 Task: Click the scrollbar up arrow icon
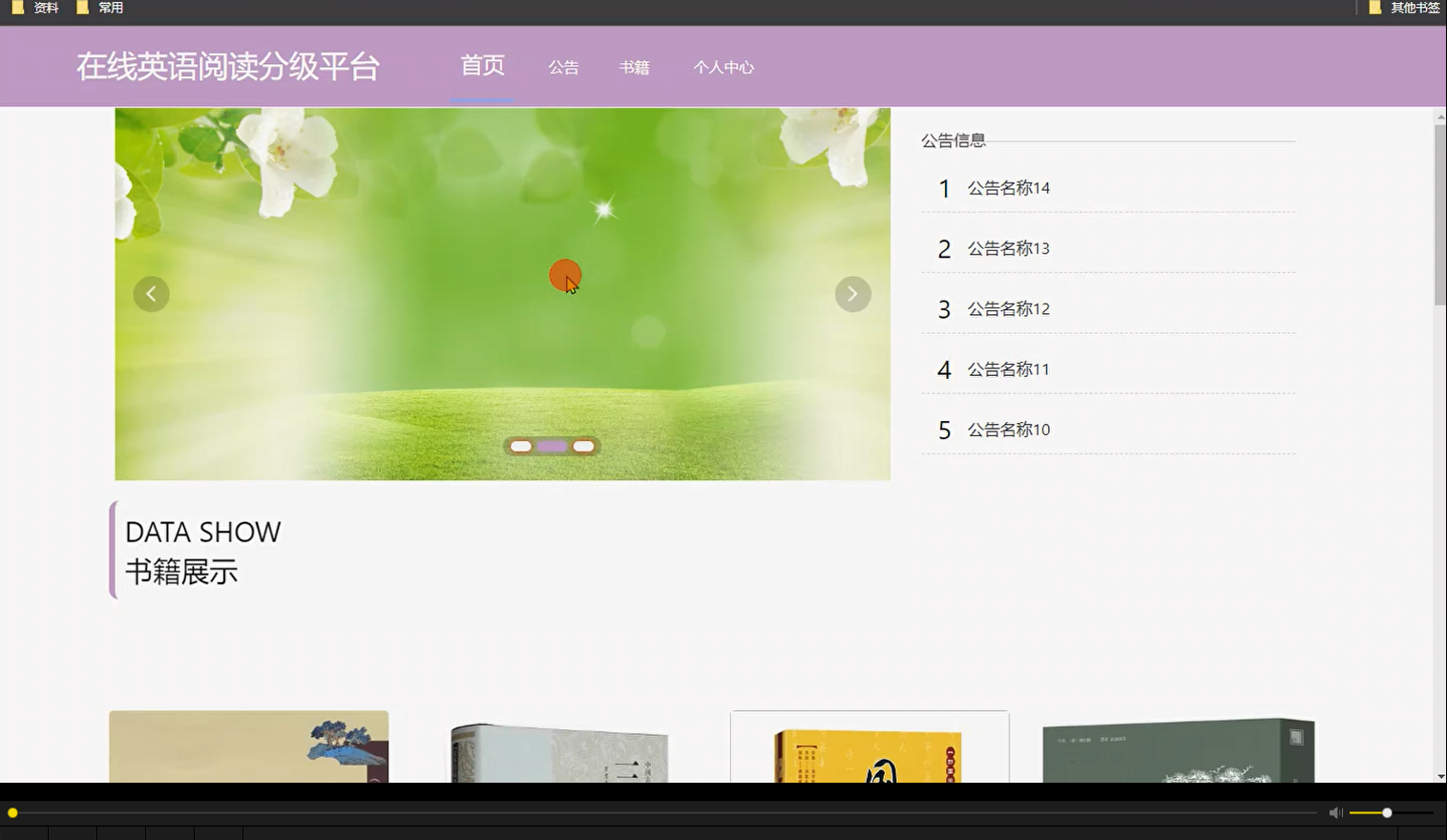coord(1438,117)
